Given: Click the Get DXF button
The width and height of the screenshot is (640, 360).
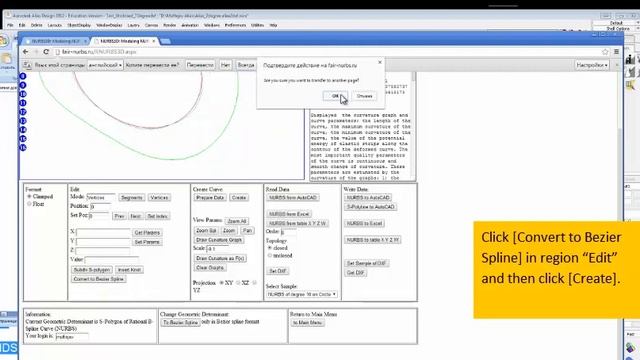Looking at the screenshot, I should (356, 273).
